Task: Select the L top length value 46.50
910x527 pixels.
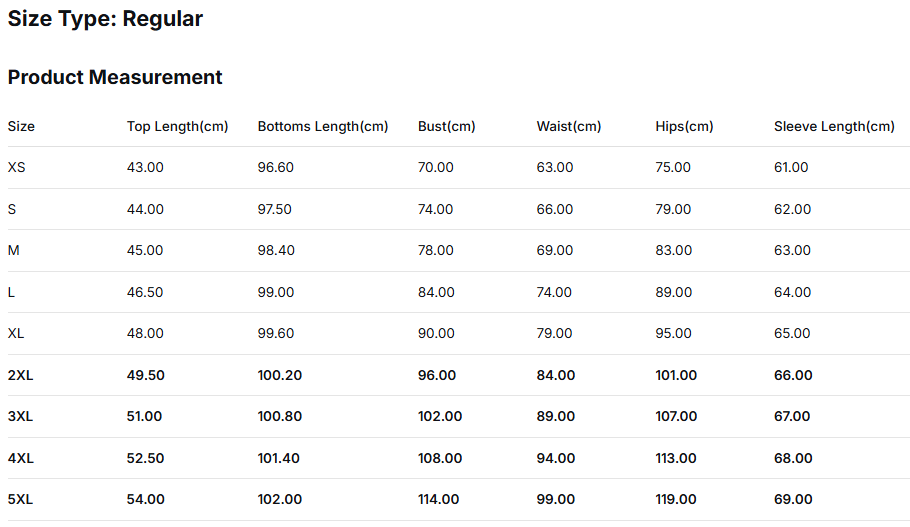Action: click(145, 293)
